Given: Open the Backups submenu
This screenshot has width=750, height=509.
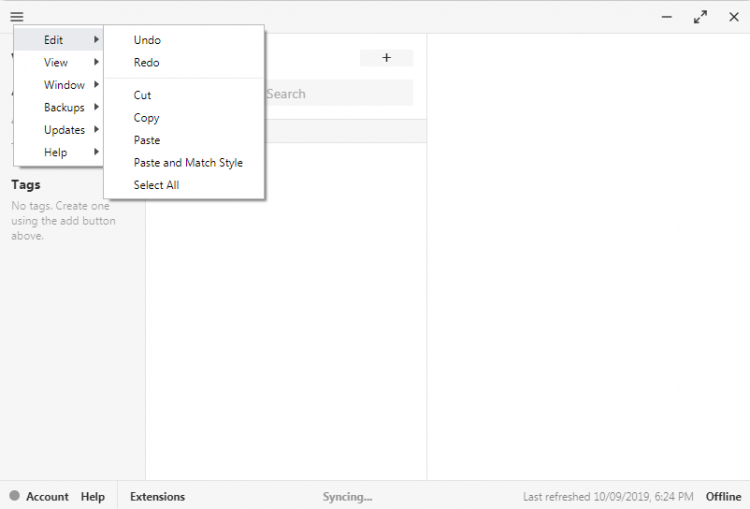Looking at the screenshot, I should pyautogui.click(x=58, y=107).
